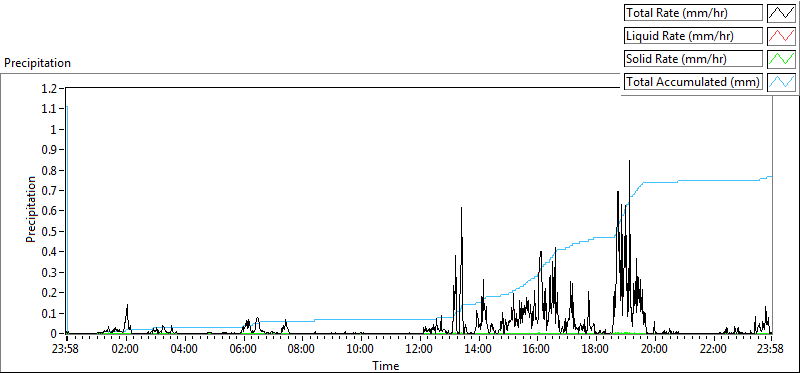This screenshot has height=373, width=800.
Task: Click the black Total Rate plot icon
Action: pyautogui.click(x=781, y=13)
